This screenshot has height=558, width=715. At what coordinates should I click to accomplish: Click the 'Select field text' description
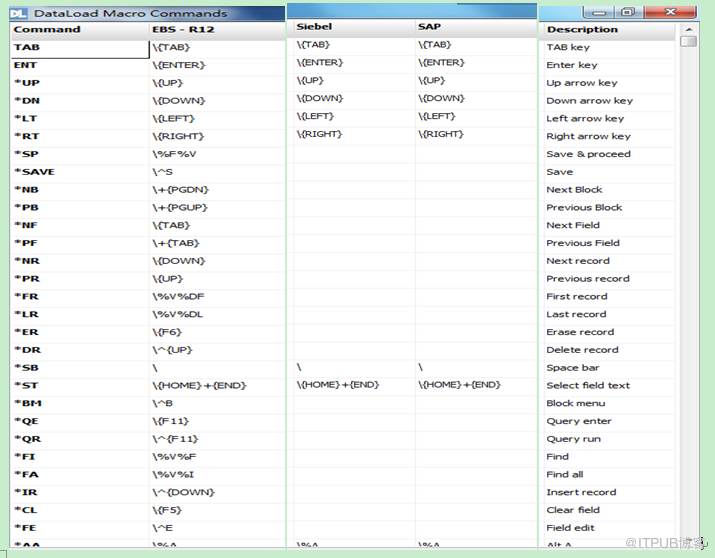tap(588, 385)
